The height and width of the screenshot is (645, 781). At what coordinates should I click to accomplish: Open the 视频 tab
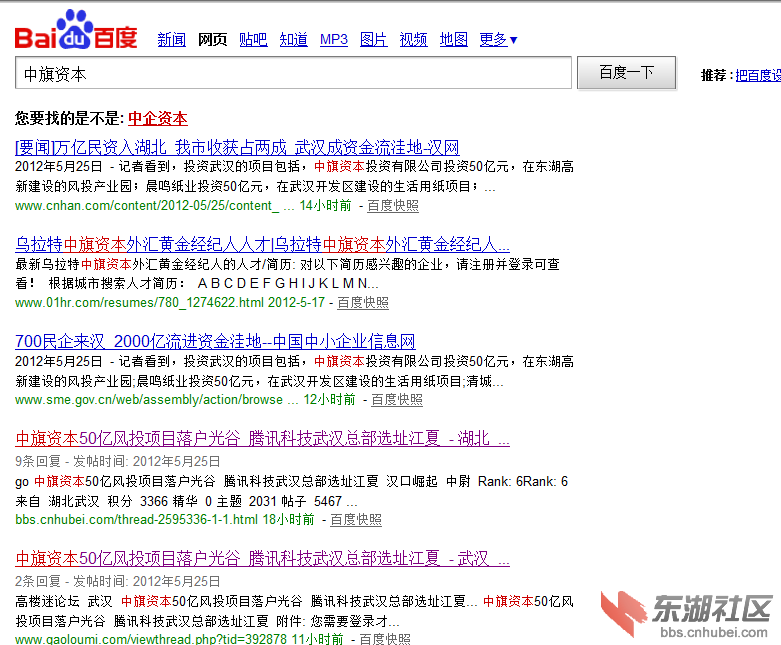pos(413,39)
